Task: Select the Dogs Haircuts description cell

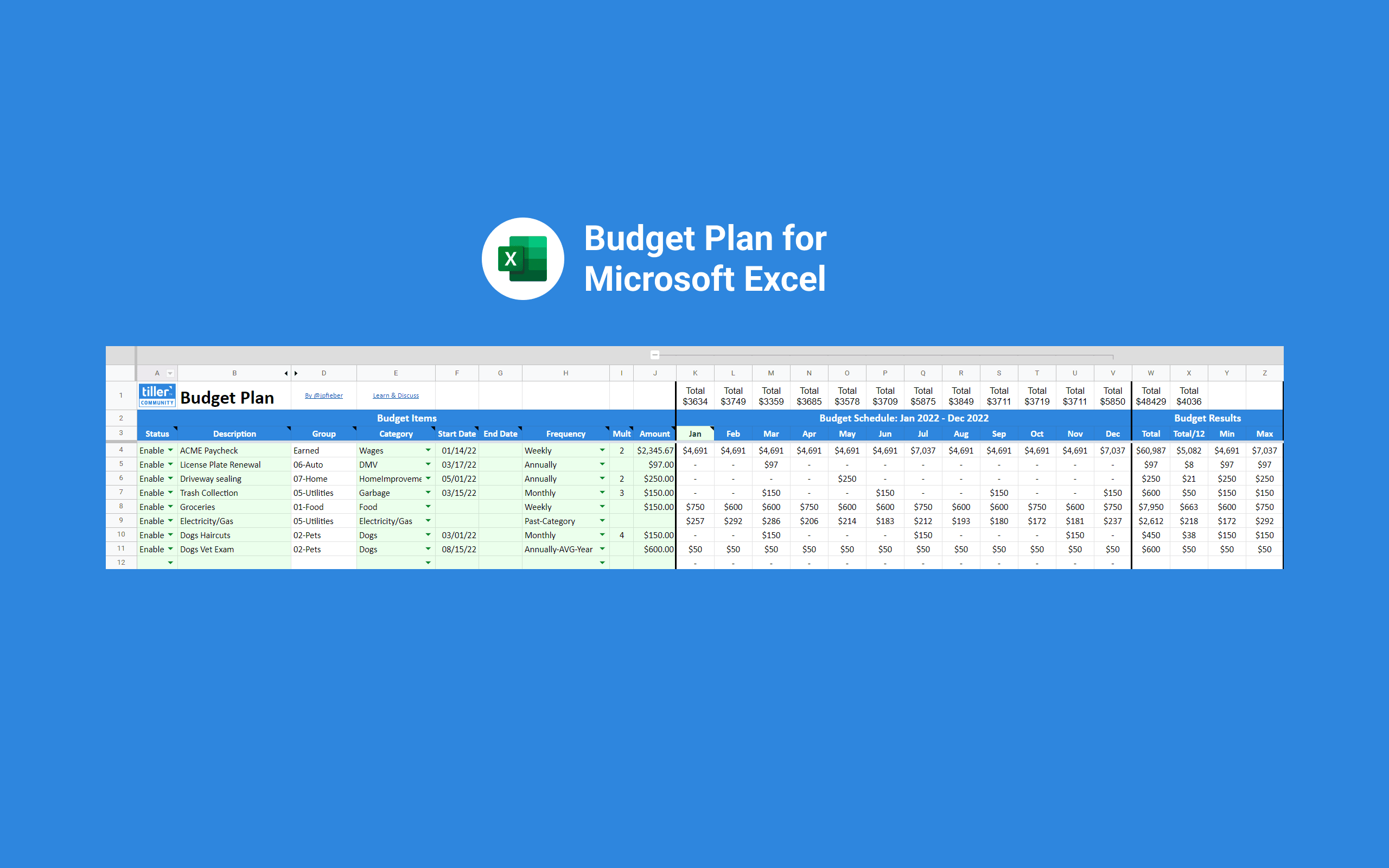Action: [x=234, y=534]
